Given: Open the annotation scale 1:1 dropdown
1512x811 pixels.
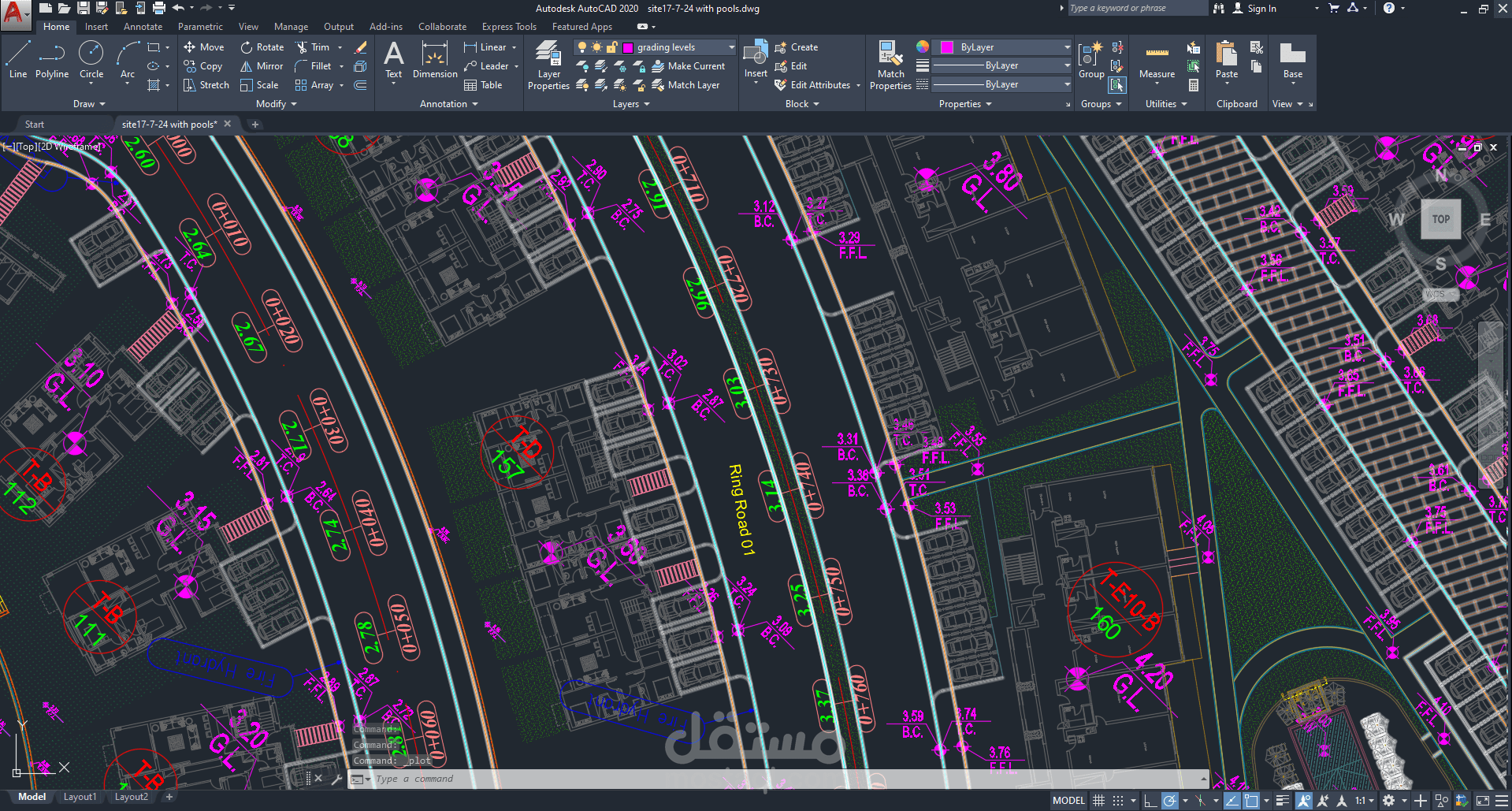Looking at the screenshot, I should pyautogui.click(x=1365, y=801).
